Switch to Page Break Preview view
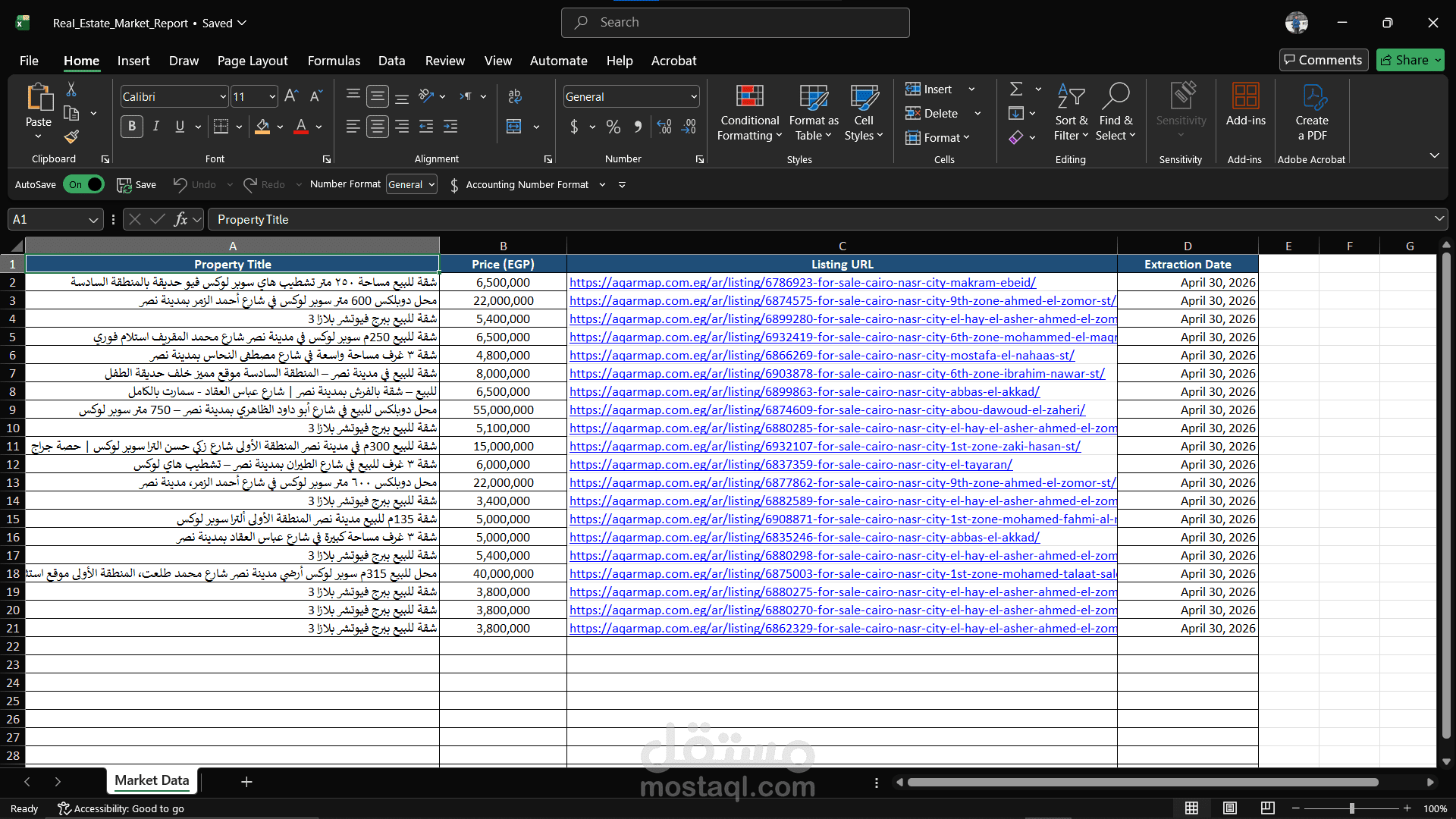The height and width of the screenshot is (819, 1456). 1267,808
